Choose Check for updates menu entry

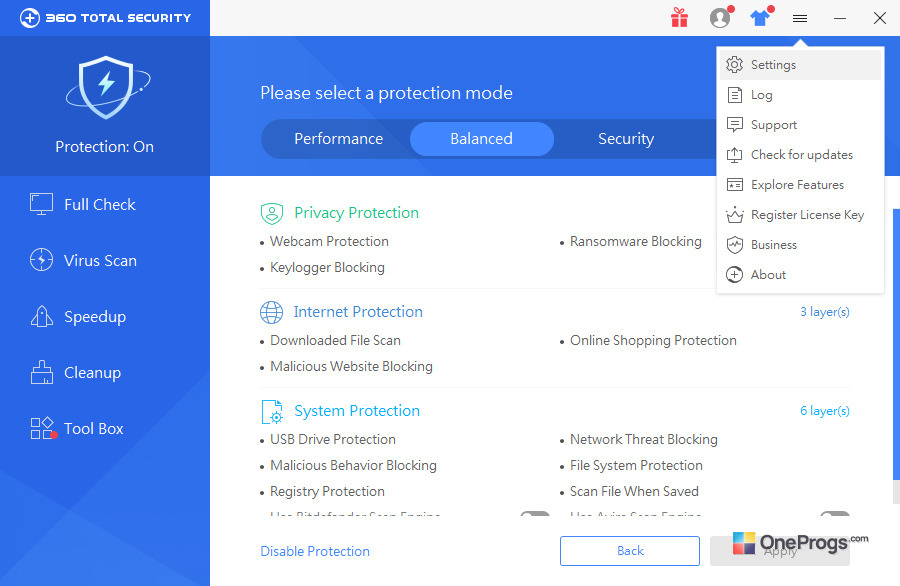pos(800,155)
